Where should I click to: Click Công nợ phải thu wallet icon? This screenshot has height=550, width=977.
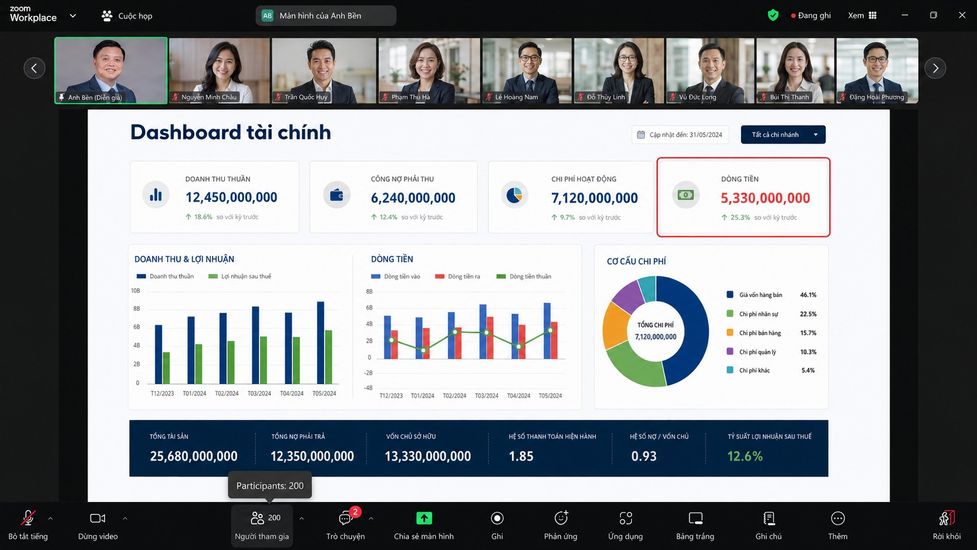point(336,195)
